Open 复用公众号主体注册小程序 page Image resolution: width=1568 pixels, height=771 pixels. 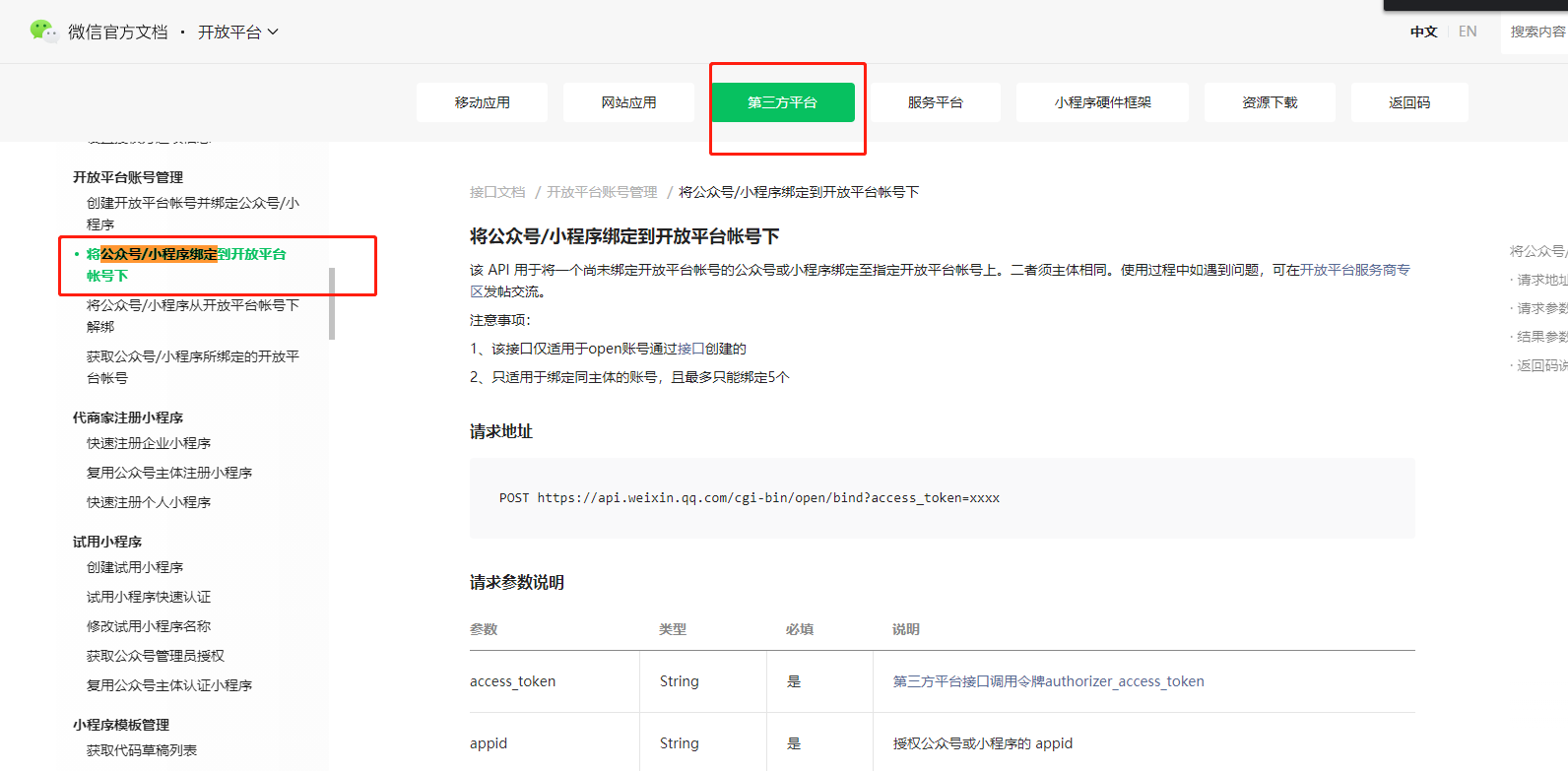[169, 473]
